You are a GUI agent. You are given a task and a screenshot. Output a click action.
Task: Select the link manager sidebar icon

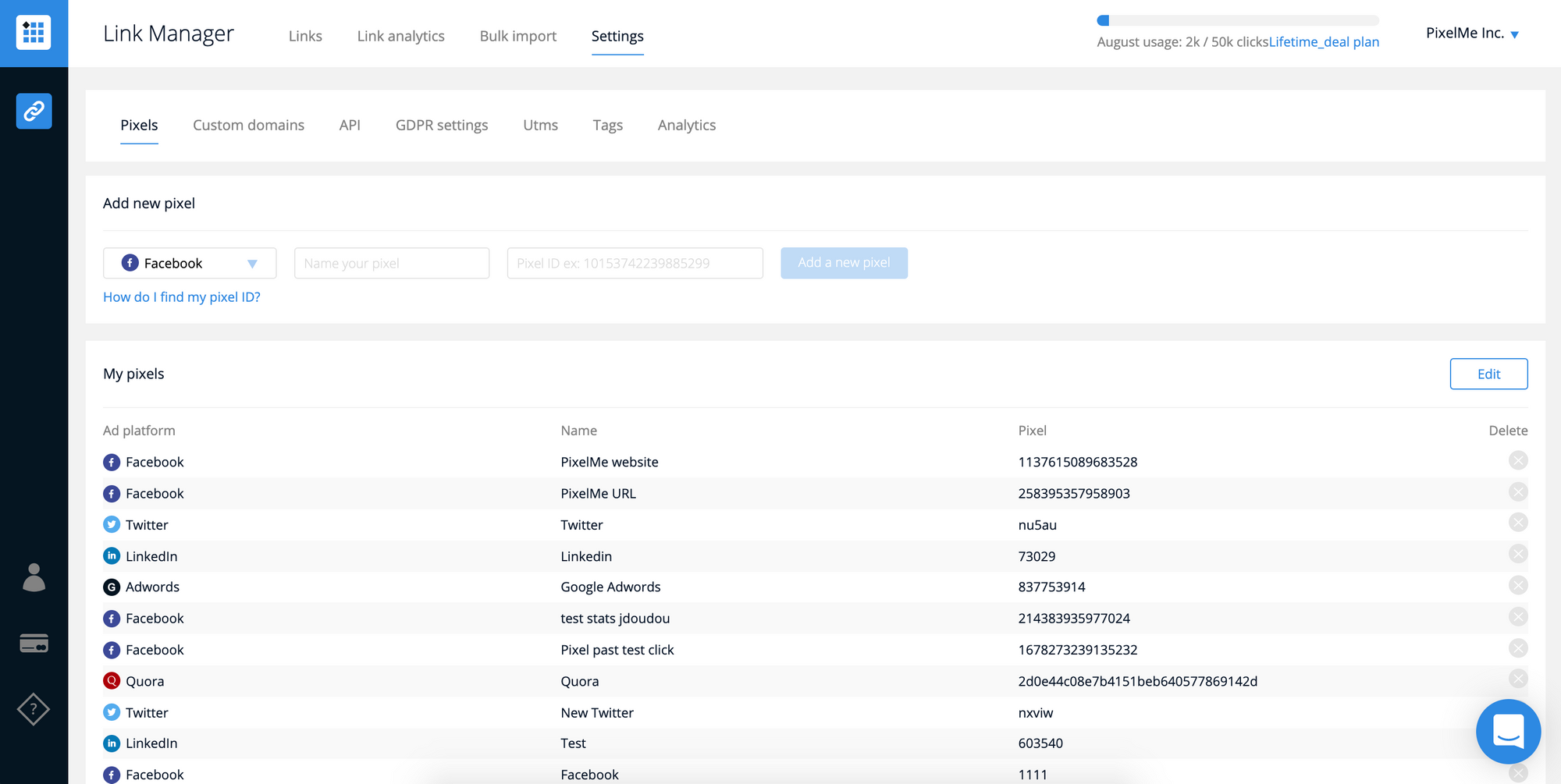tap(34, 112)
